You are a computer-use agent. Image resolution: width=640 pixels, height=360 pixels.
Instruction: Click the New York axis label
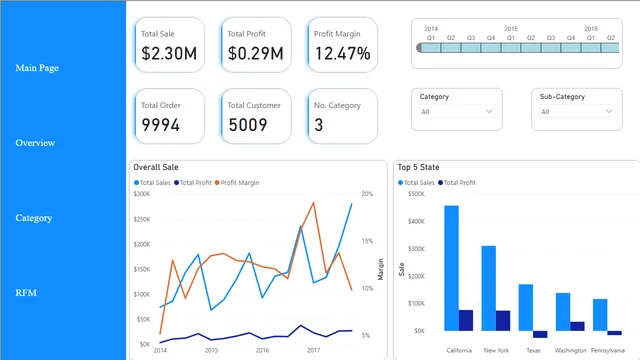tap(496, 350)
